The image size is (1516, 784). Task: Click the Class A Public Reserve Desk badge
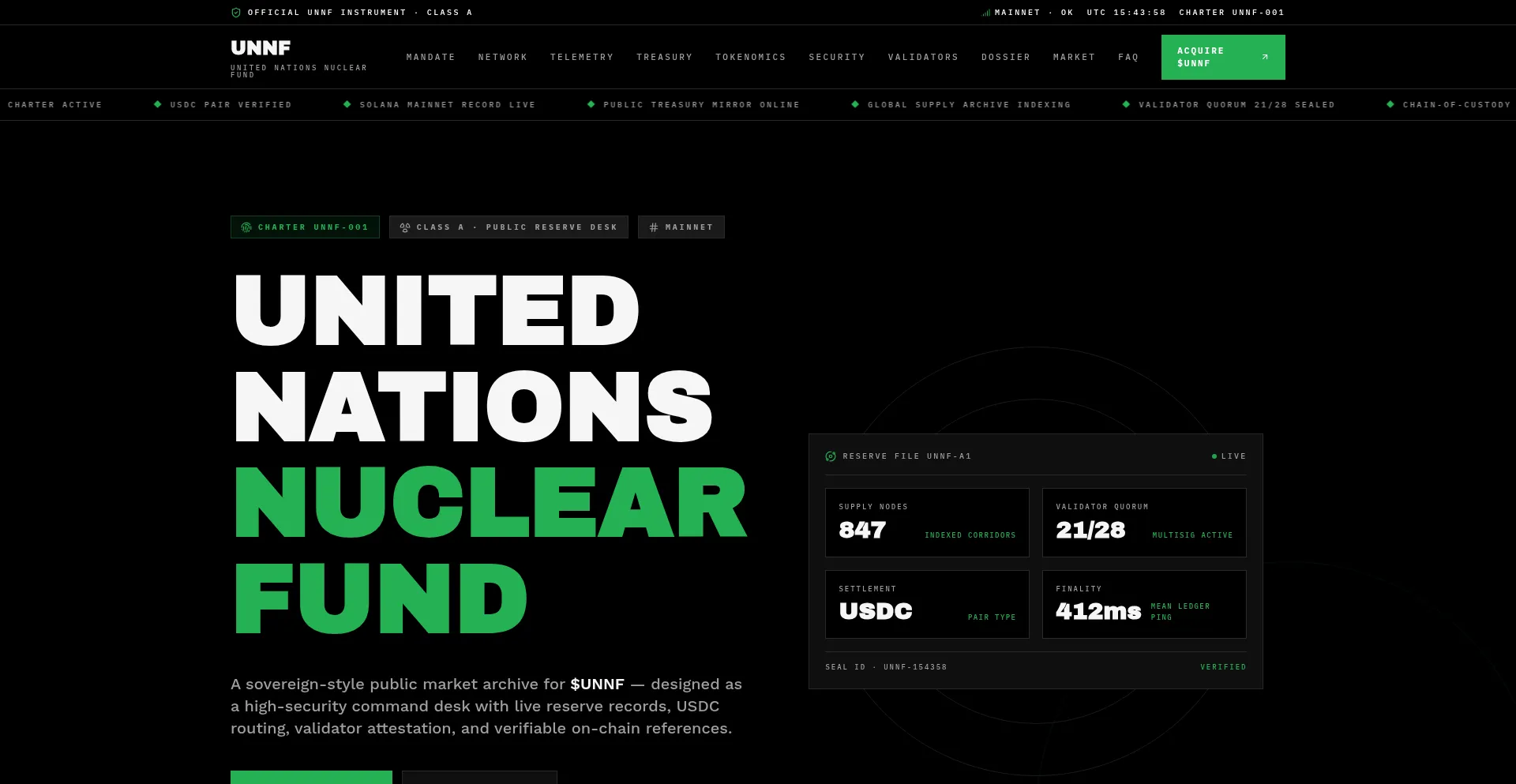click(x=508, y=227)
